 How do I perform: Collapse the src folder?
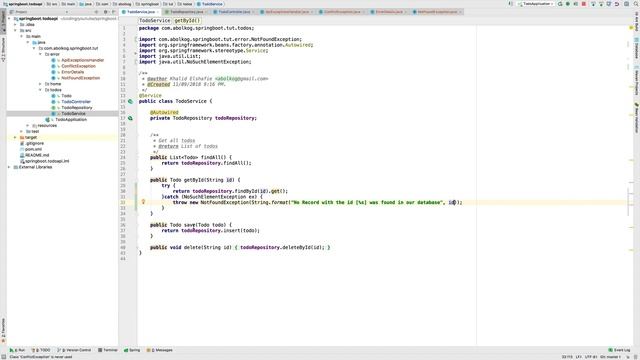point(16,31)
